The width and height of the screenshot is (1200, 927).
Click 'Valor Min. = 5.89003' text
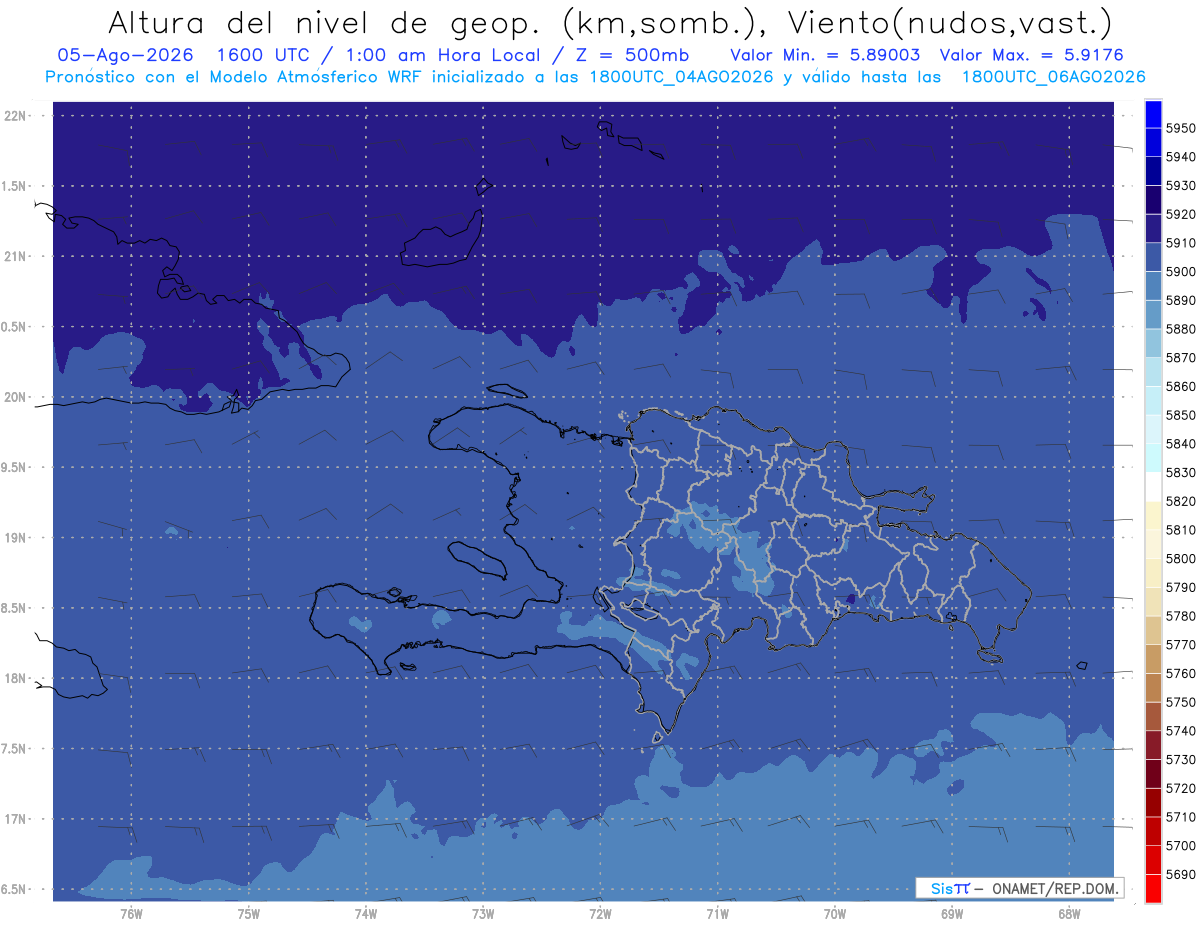825,55
